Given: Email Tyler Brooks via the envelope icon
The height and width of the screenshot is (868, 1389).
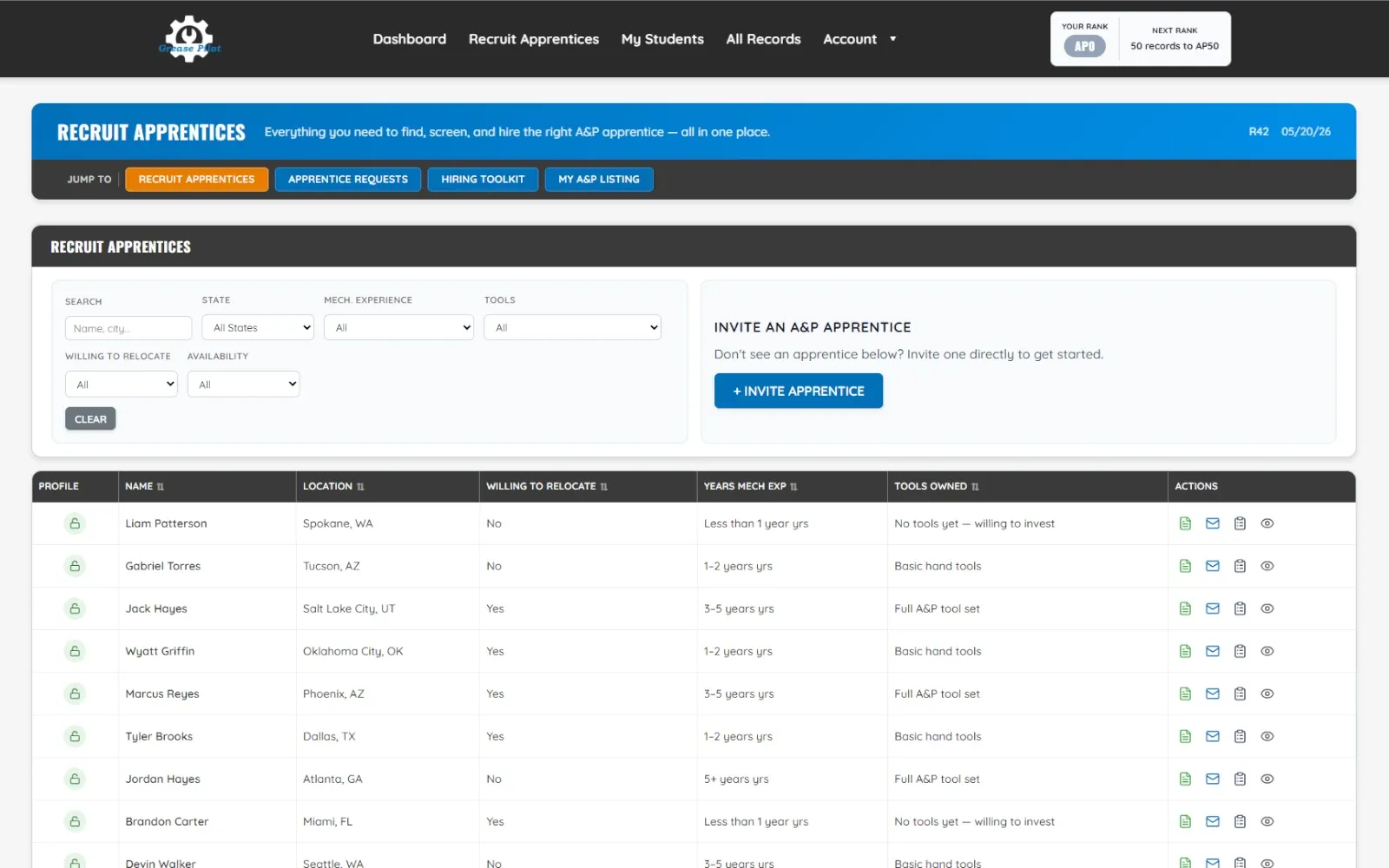Looking at the screenshot, I should [x=1213, y=736].
